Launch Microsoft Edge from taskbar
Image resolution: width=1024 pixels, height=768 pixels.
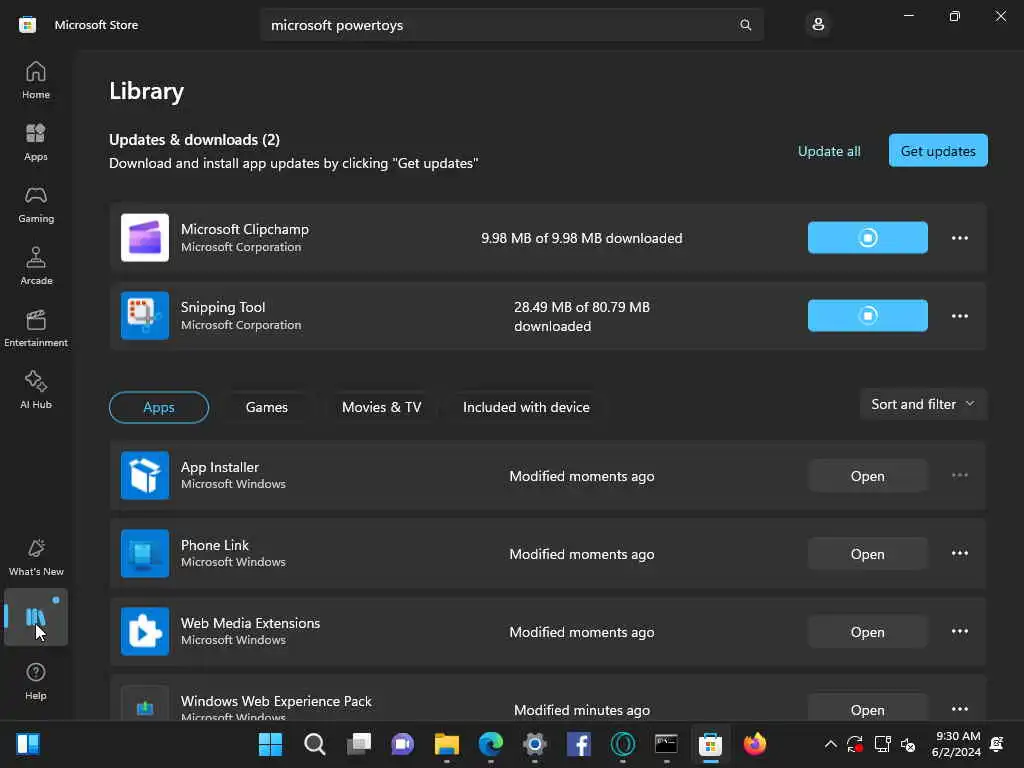click(x=490, y=744)
